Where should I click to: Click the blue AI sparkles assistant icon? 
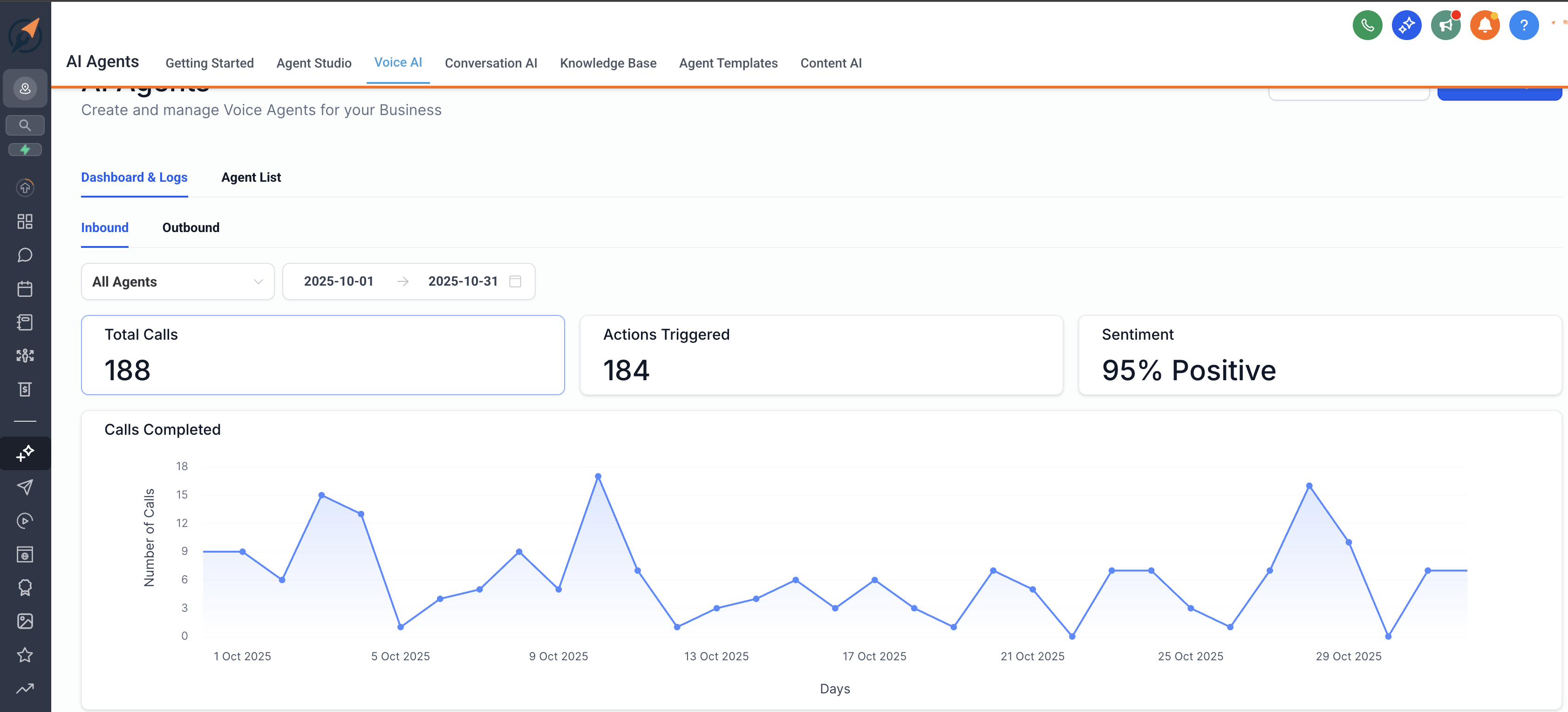coord(1406,25)
